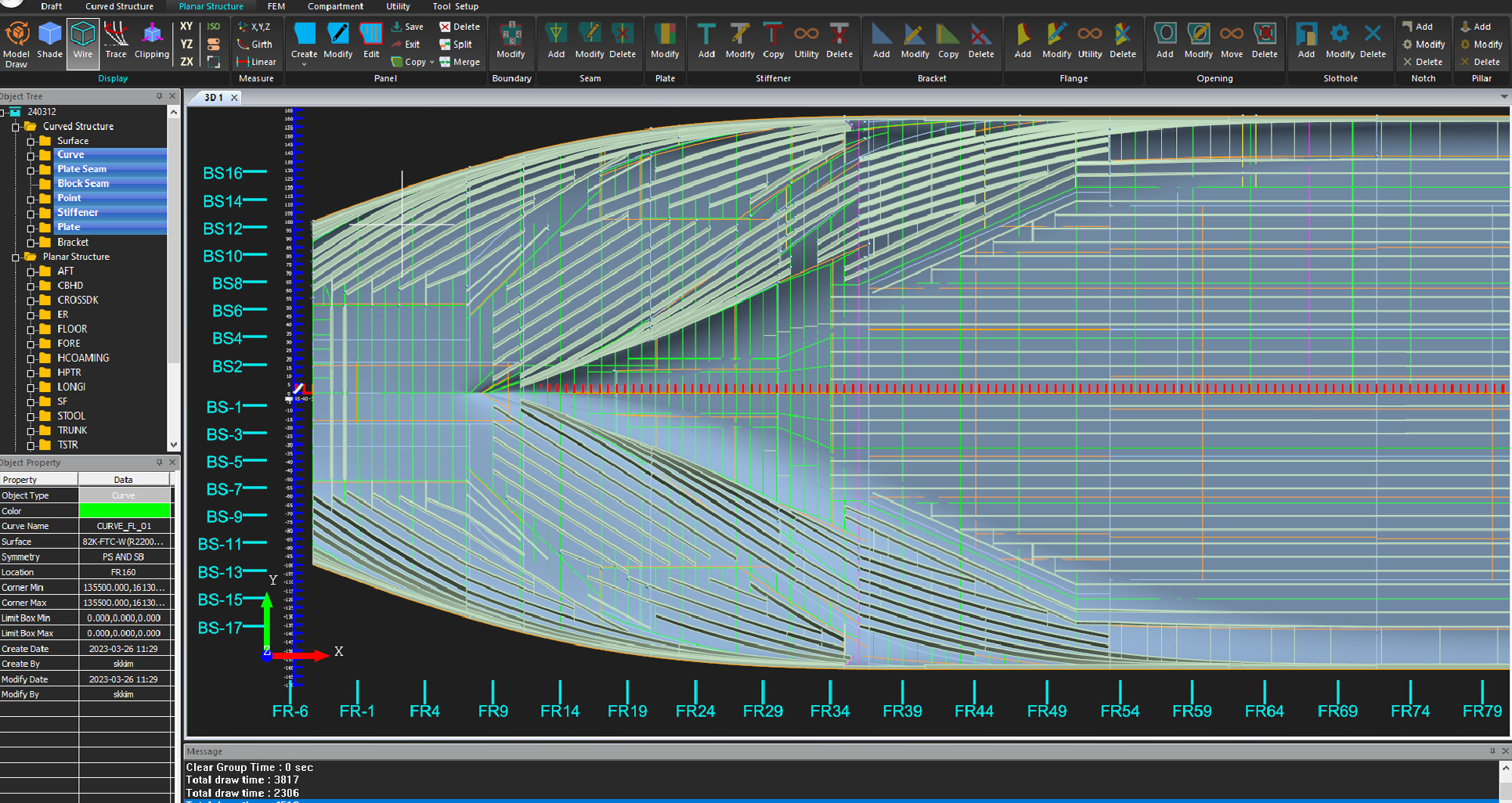Click the Save button in Panel group
The image size is (1512, 803).
[x=407, y=27]
